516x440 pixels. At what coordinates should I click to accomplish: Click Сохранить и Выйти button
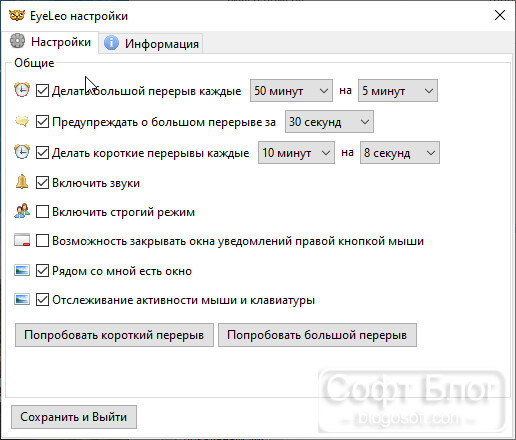[74, 417]
